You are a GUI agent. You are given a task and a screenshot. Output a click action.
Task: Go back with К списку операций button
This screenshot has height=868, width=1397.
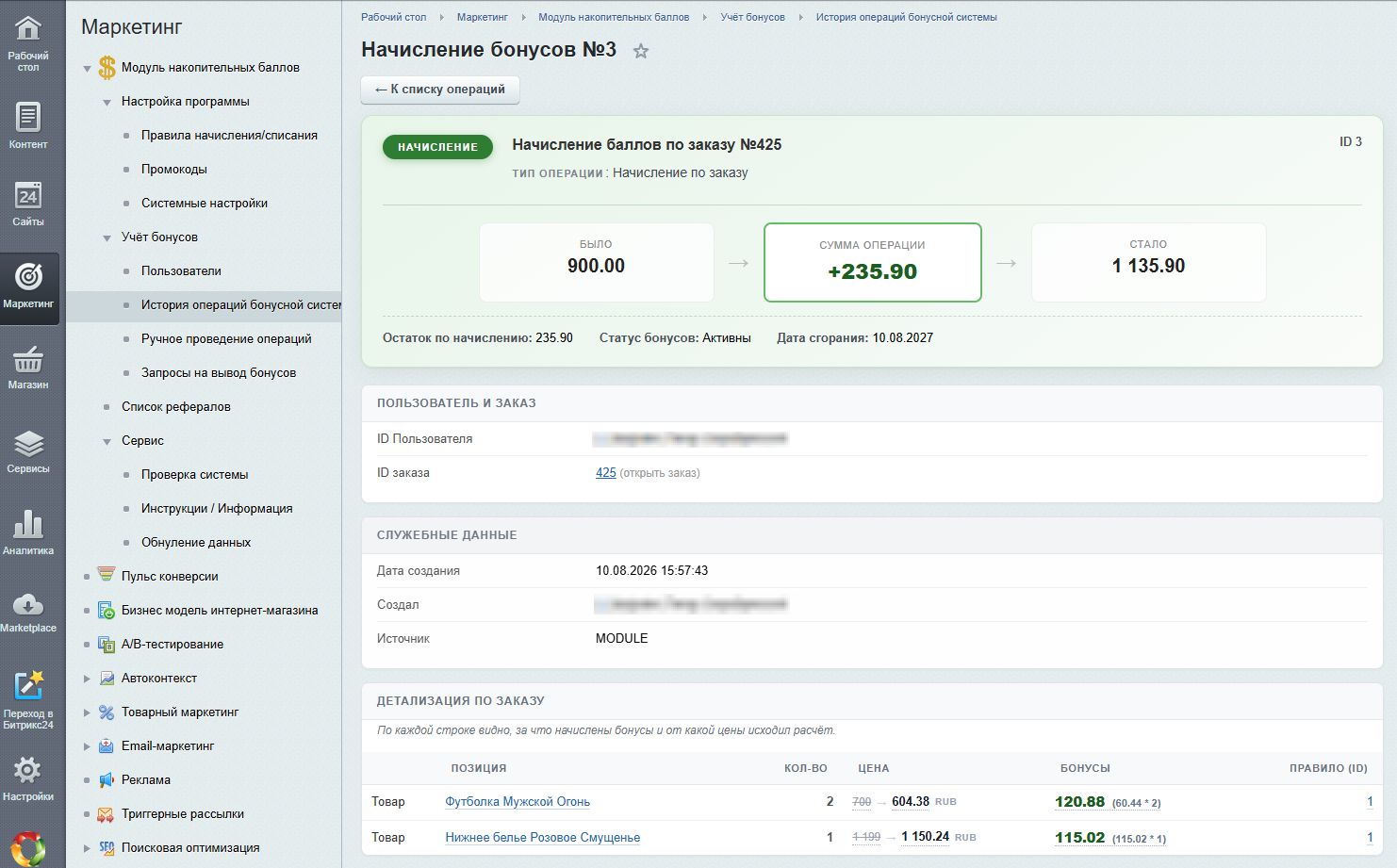pyautogui.click(x=440, y=90)
